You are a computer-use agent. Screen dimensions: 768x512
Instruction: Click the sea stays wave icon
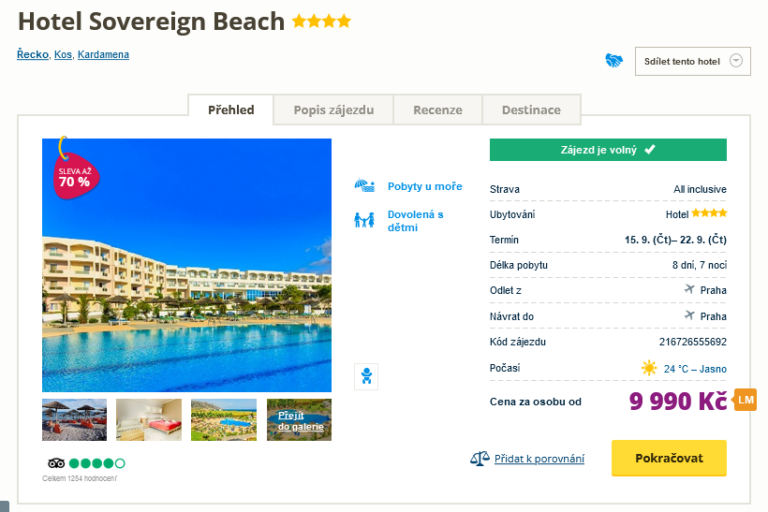[364, 186]
